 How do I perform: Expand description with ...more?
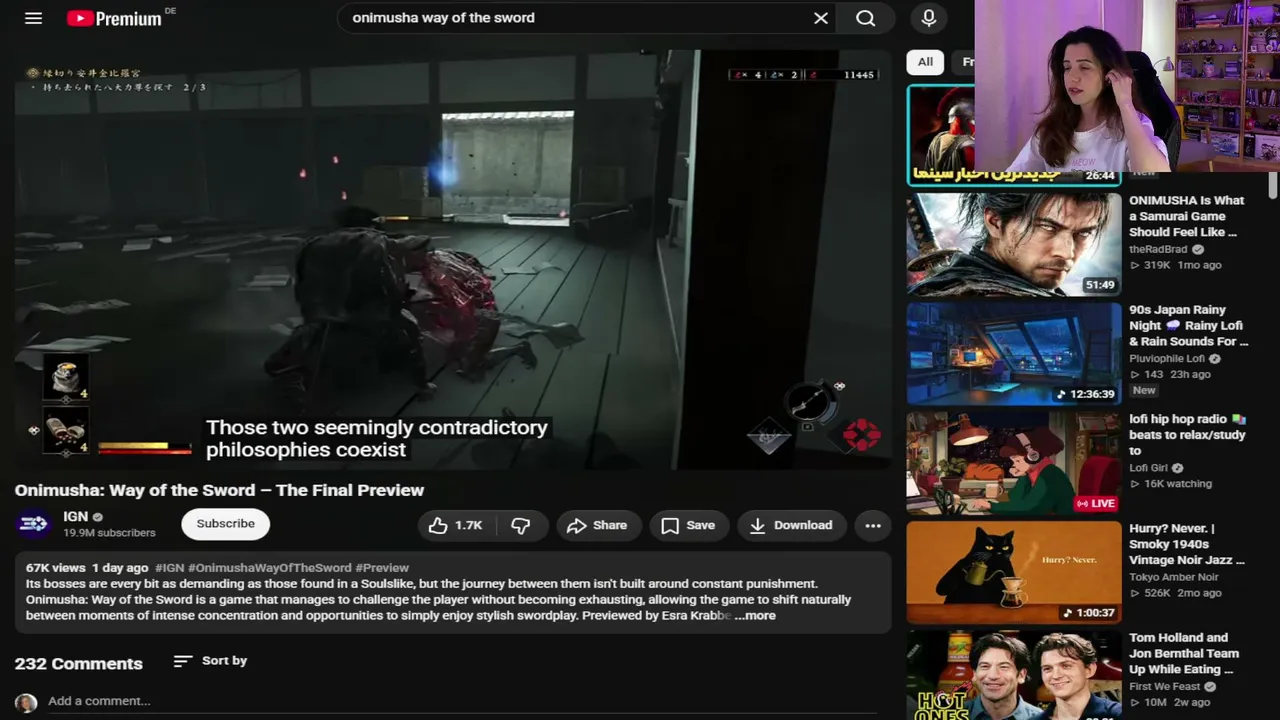coord(755,616)
